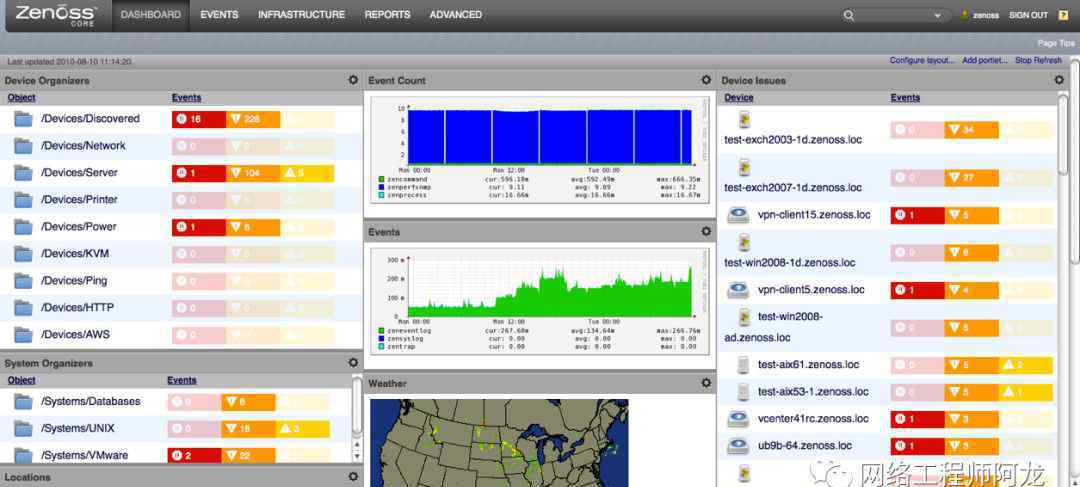Image resolution: width=1080 pixels, height=487 pixels.
Task: Click red critical badge for vpn-client15.zenoss.loc
Action: click(x=917, y=216)
